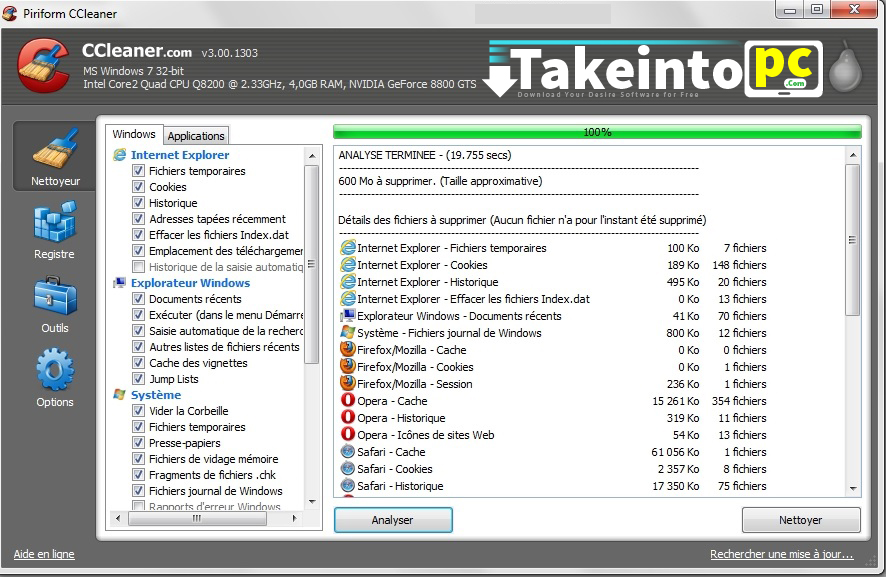Click the CCleaner logo in header
This screenshot has height=577, width=886.
click(x=44, y=65)
